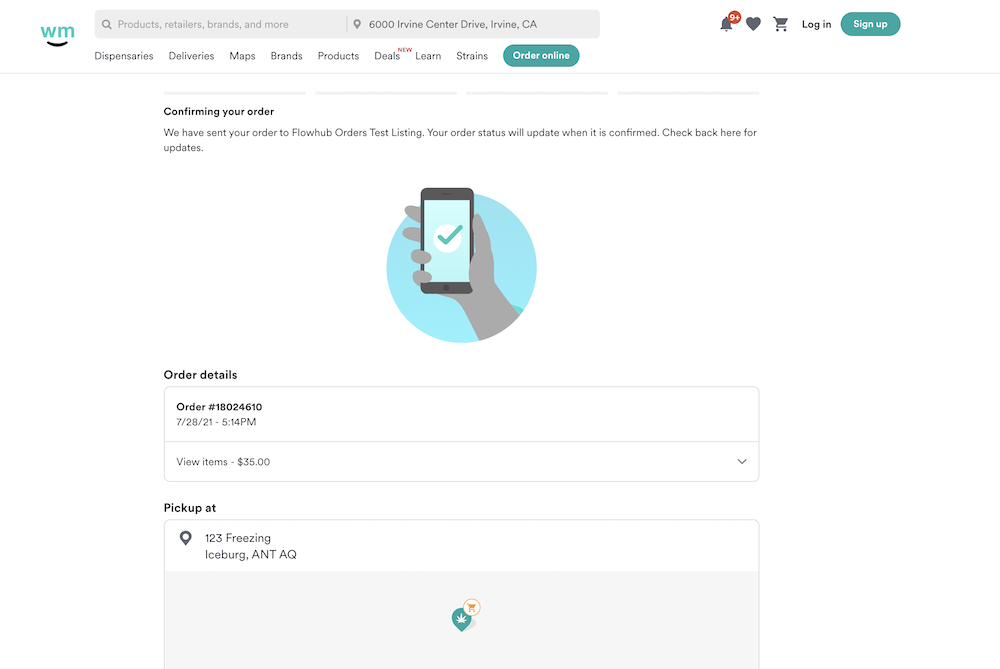Click the location pin in the address bar

click(x=356, y=23)
